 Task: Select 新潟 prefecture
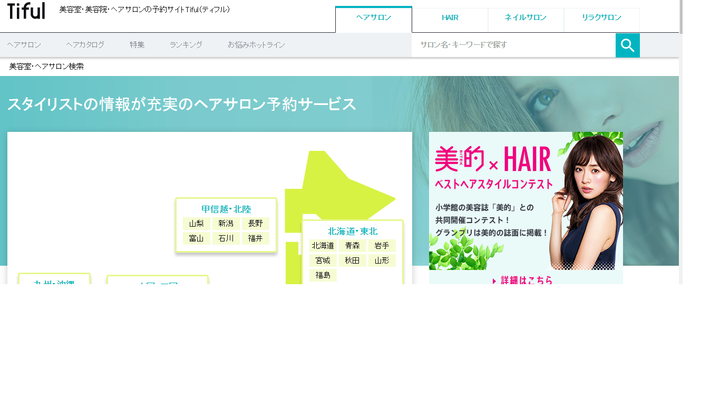point(226,224)
